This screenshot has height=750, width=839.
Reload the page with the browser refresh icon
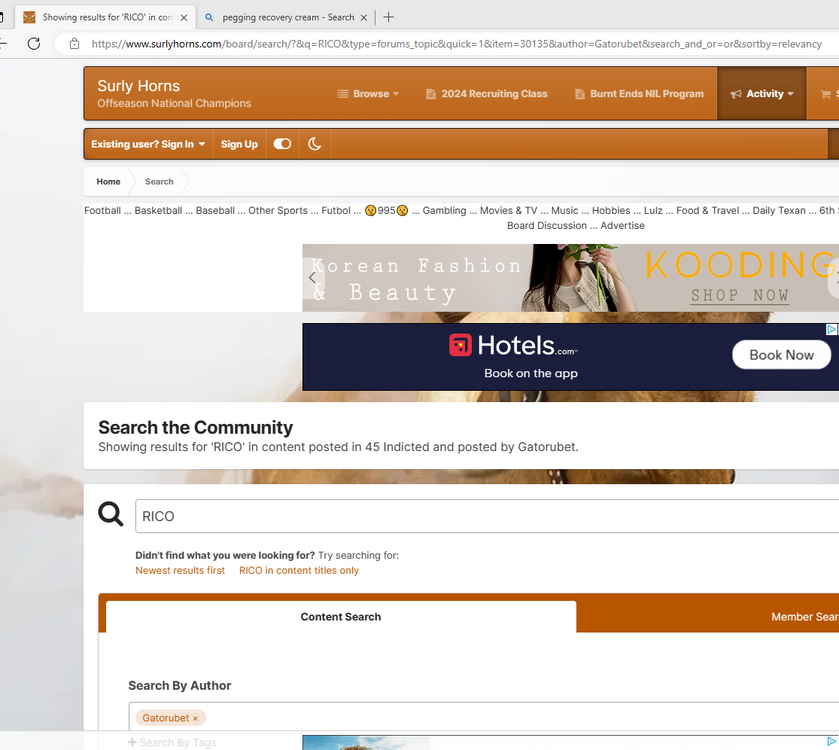point(34,44)
